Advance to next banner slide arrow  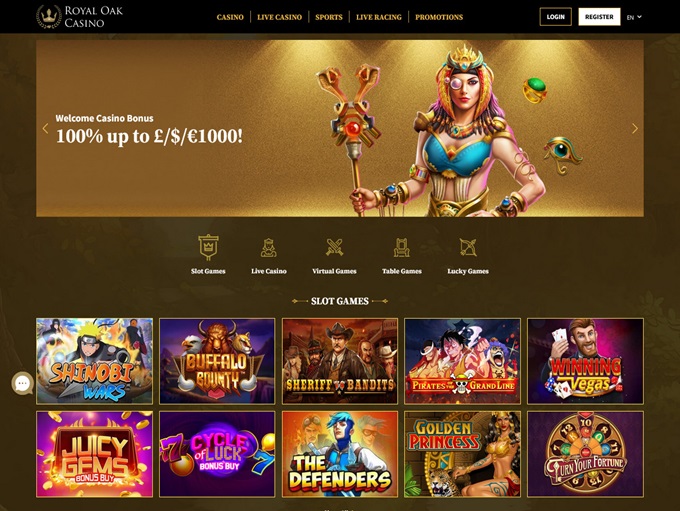[635, 128]
